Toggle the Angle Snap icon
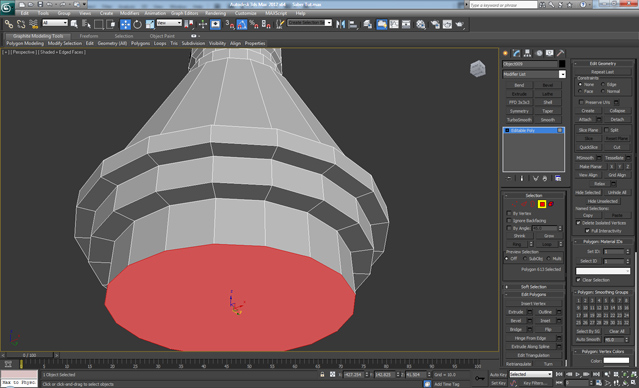This screenshot has width=639, height=388. [x=242, y=24]
